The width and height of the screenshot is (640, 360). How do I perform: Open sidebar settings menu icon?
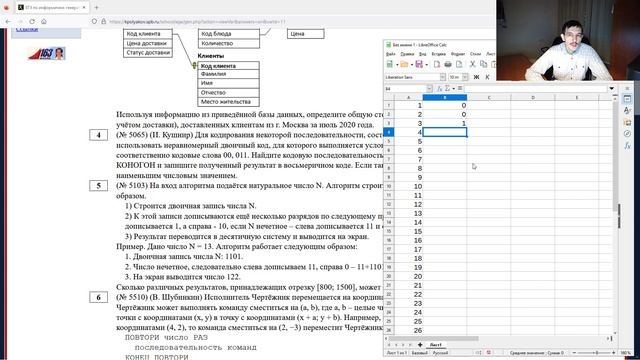627,88
